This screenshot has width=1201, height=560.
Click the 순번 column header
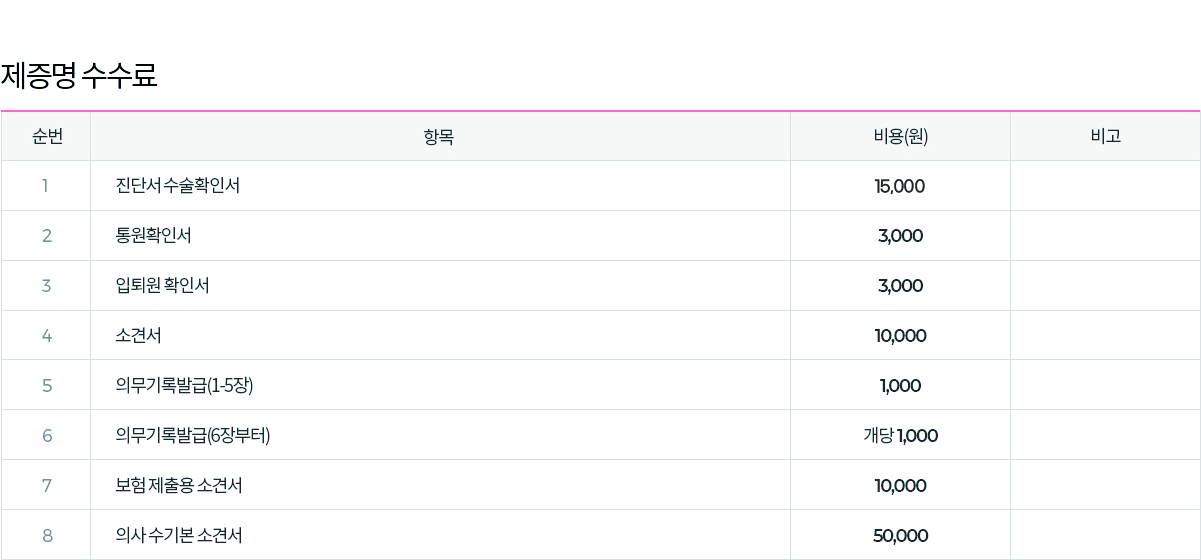(47, 137)
